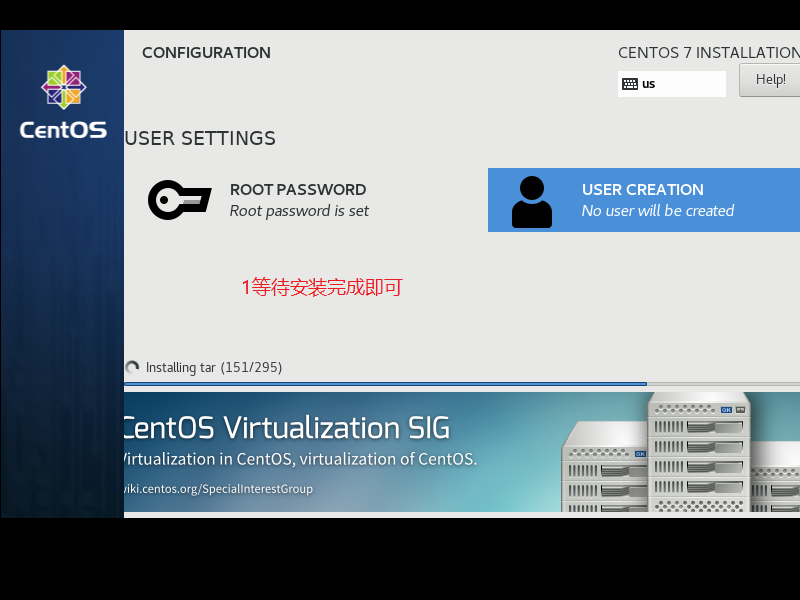
Task: Click the CONFIGURATION heading
Action: 206,53
